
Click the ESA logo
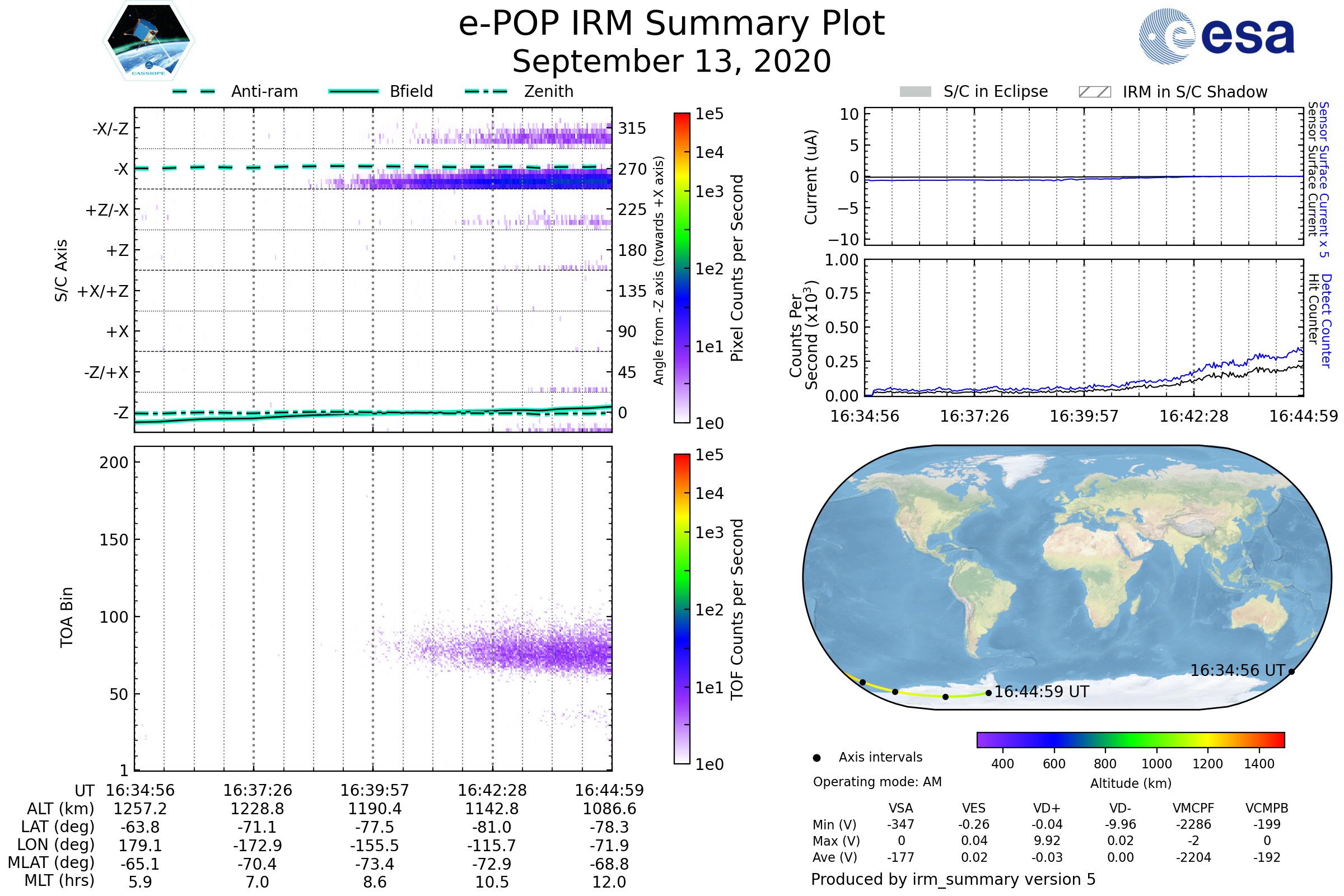(1217, 36)
